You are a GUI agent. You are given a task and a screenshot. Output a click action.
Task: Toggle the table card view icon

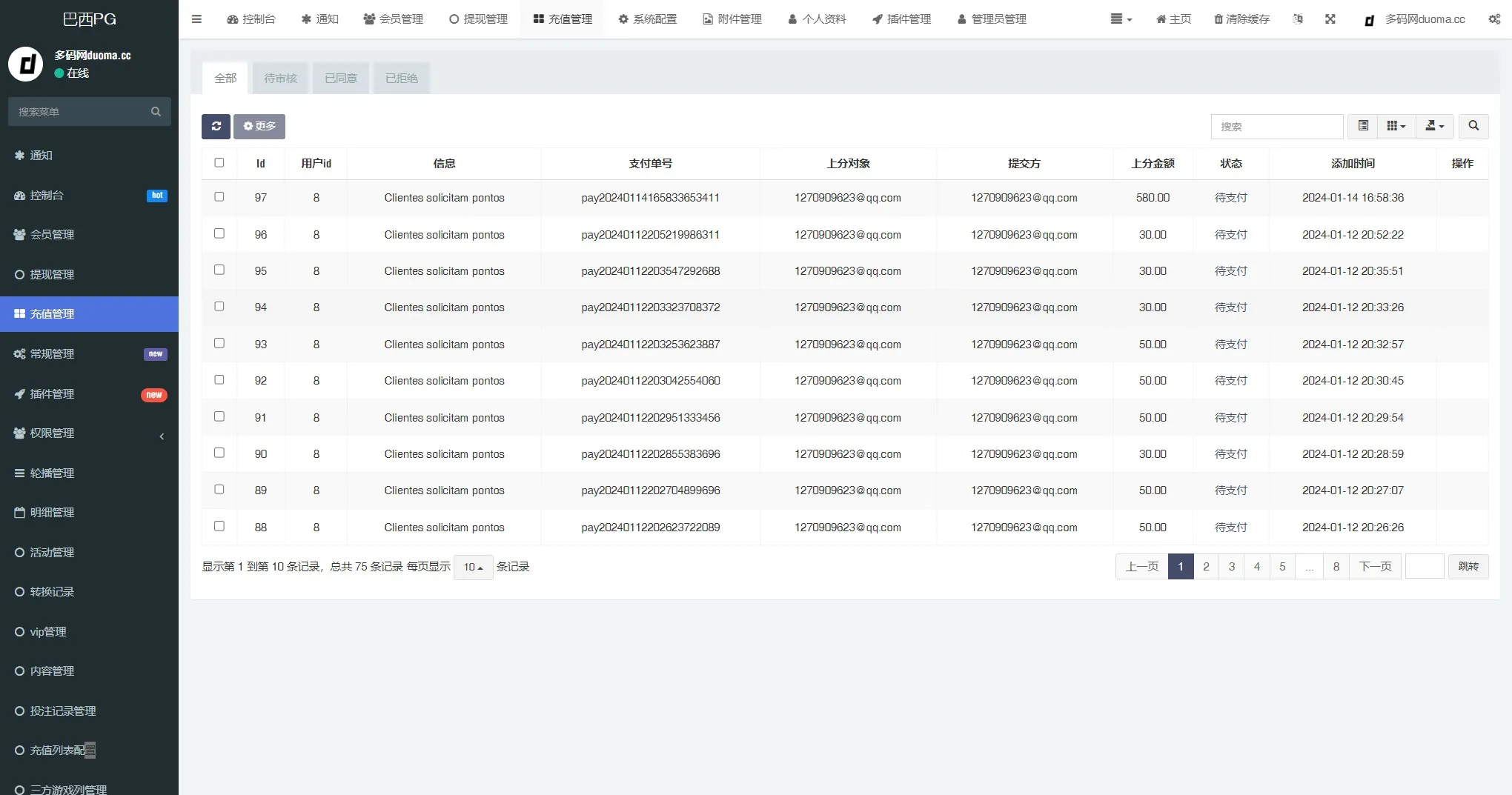[1363, 127]
